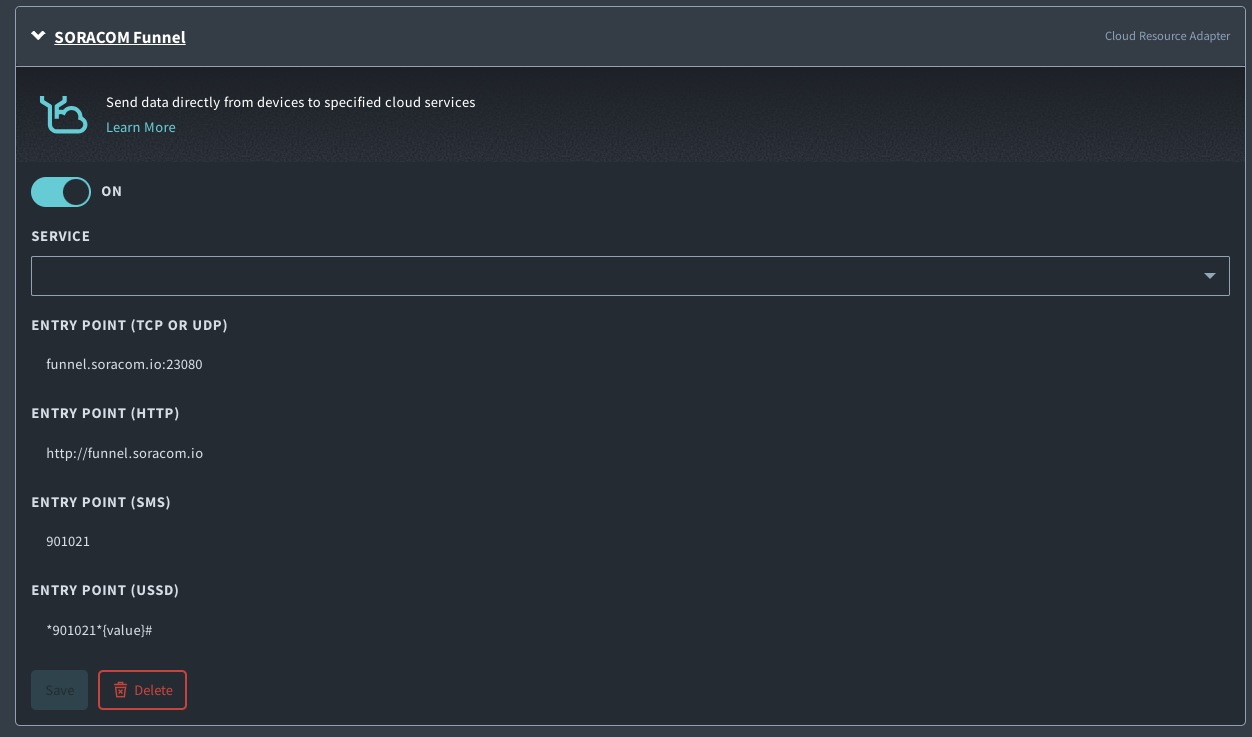The height and width of the screenshot is (737, 1252).
Task: Click the funnel.soracom.io:23080 entry point value
Action: (124, 365)
